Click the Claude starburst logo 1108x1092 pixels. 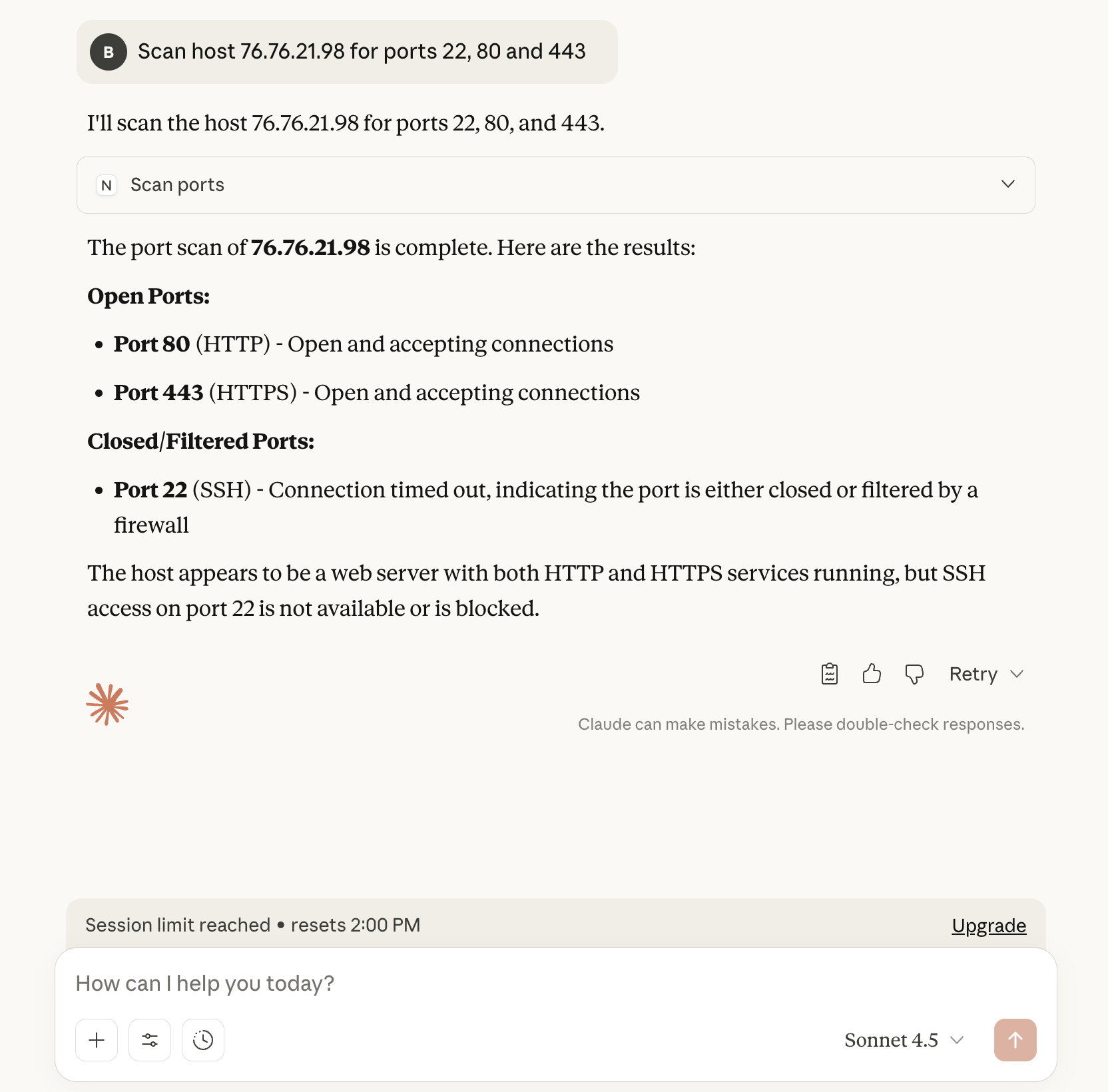pos(107,704)
